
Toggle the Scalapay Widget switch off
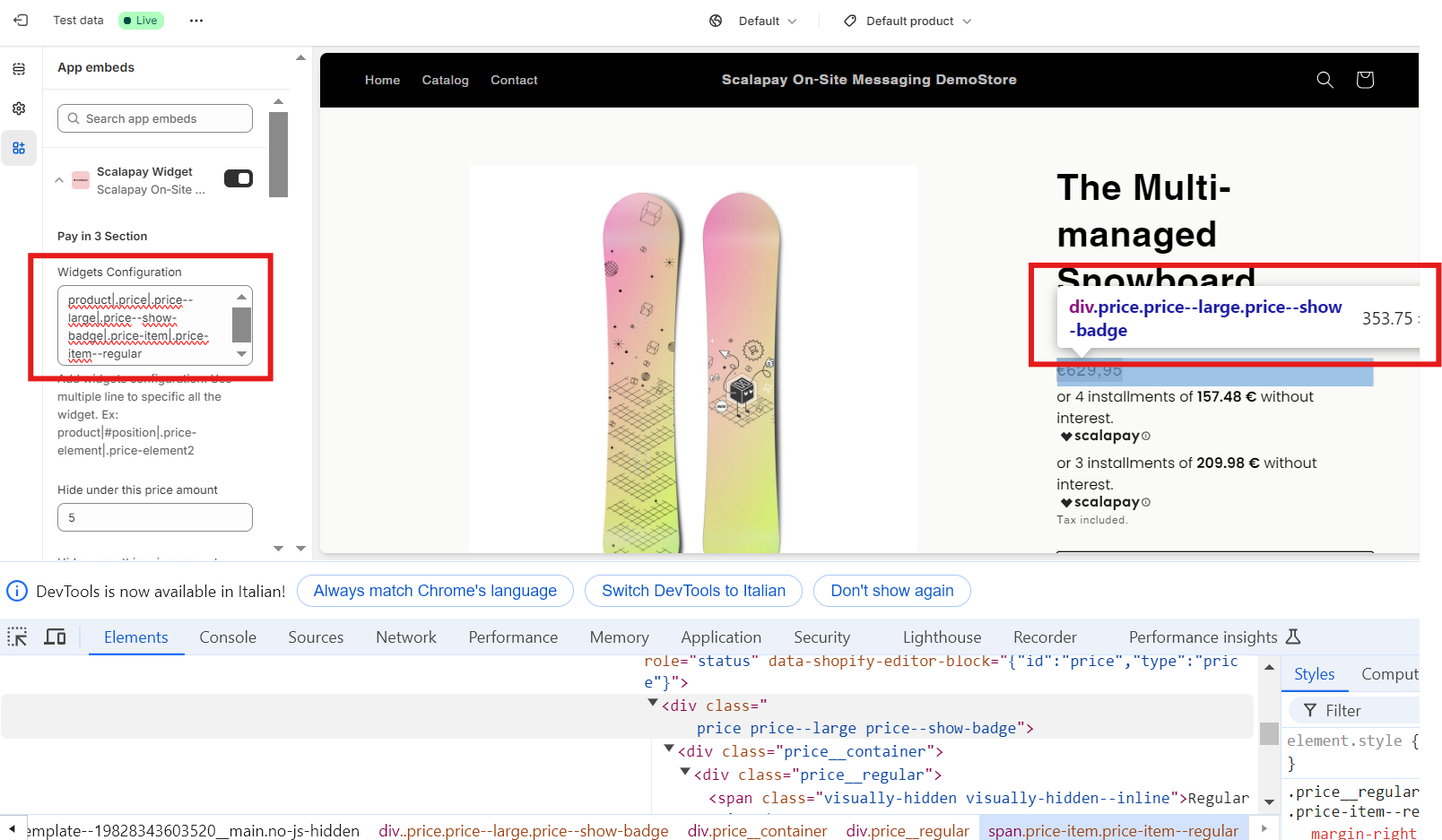pos(239,178)
